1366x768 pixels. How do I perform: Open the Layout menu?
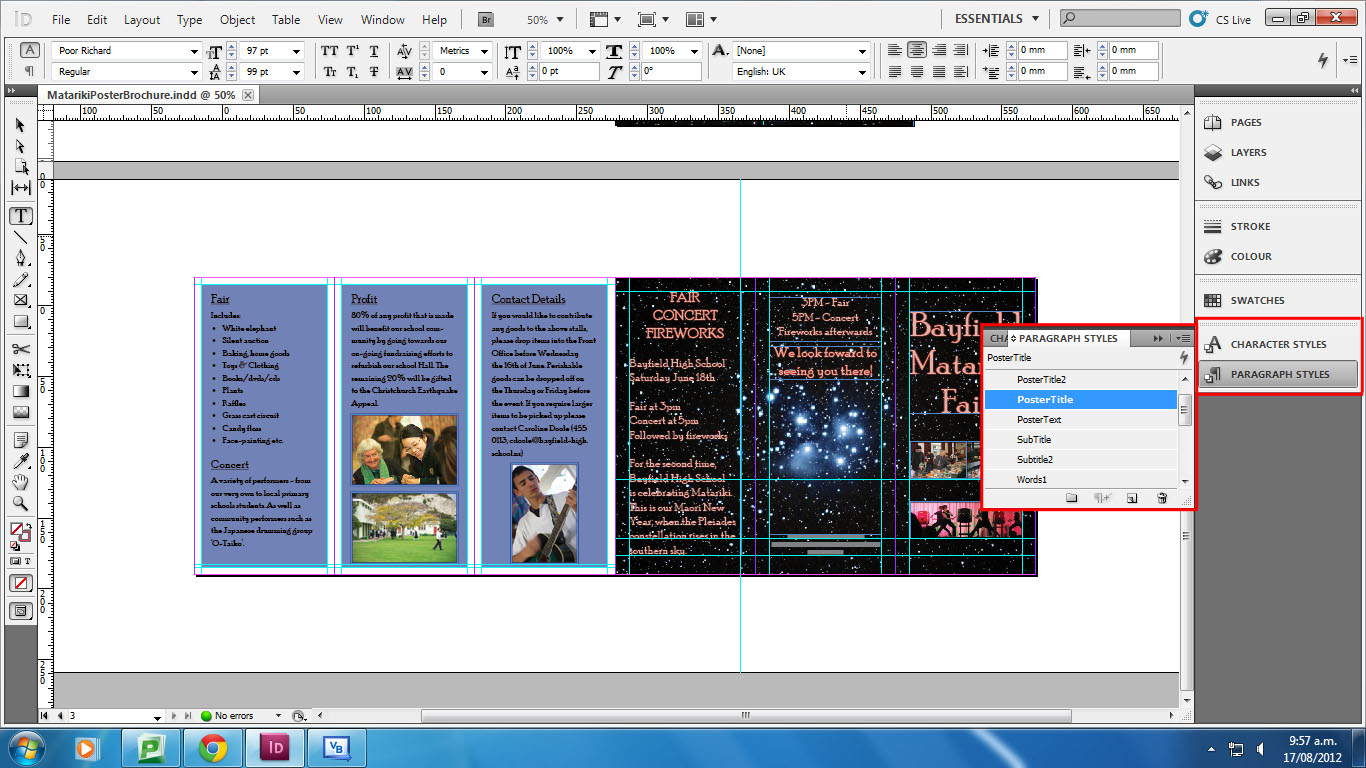142,19
